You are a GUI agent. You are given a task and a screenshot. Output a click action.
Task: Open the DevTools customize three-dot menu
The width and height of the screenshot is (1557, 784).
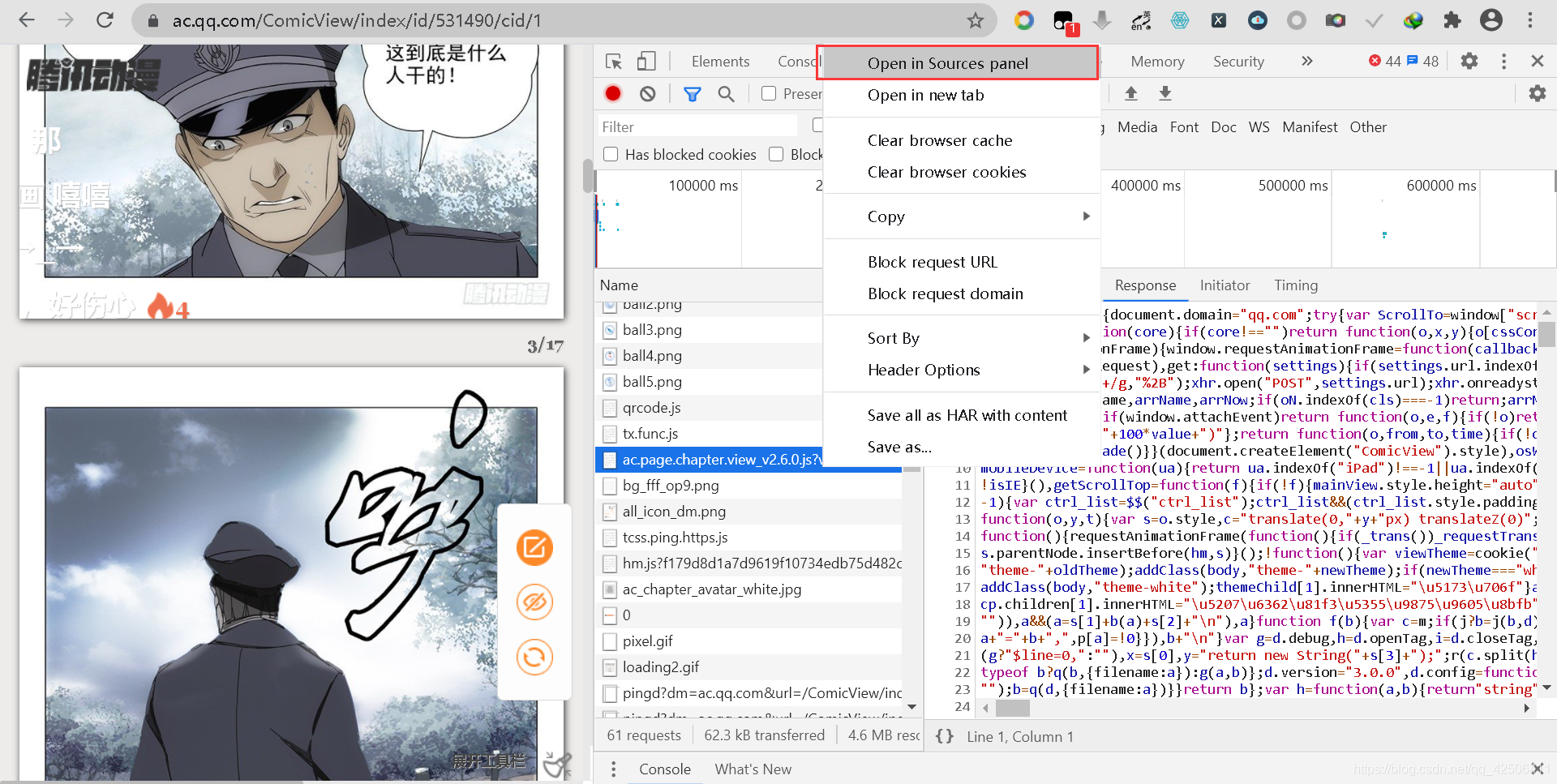(1503, 61)
